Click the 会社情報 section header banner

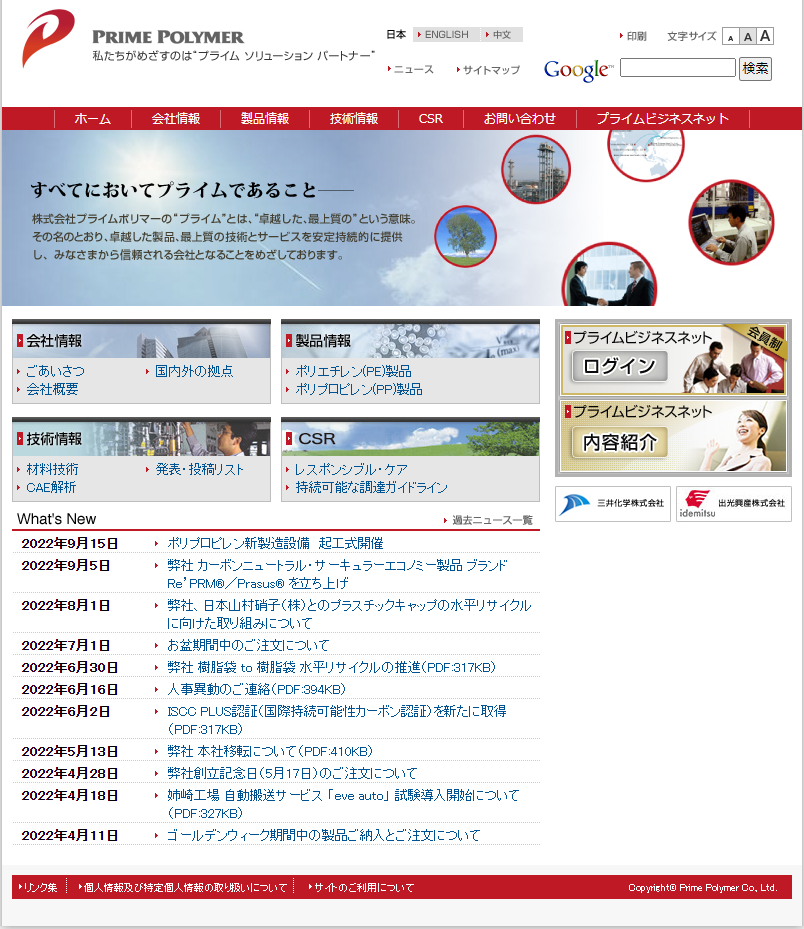[x=142, y=340]
